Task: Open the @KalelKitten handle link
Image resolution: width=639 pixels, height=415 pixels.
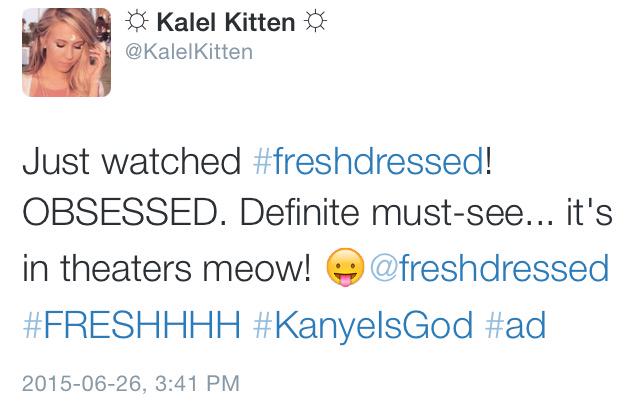Action: click(x=189, y=52)
